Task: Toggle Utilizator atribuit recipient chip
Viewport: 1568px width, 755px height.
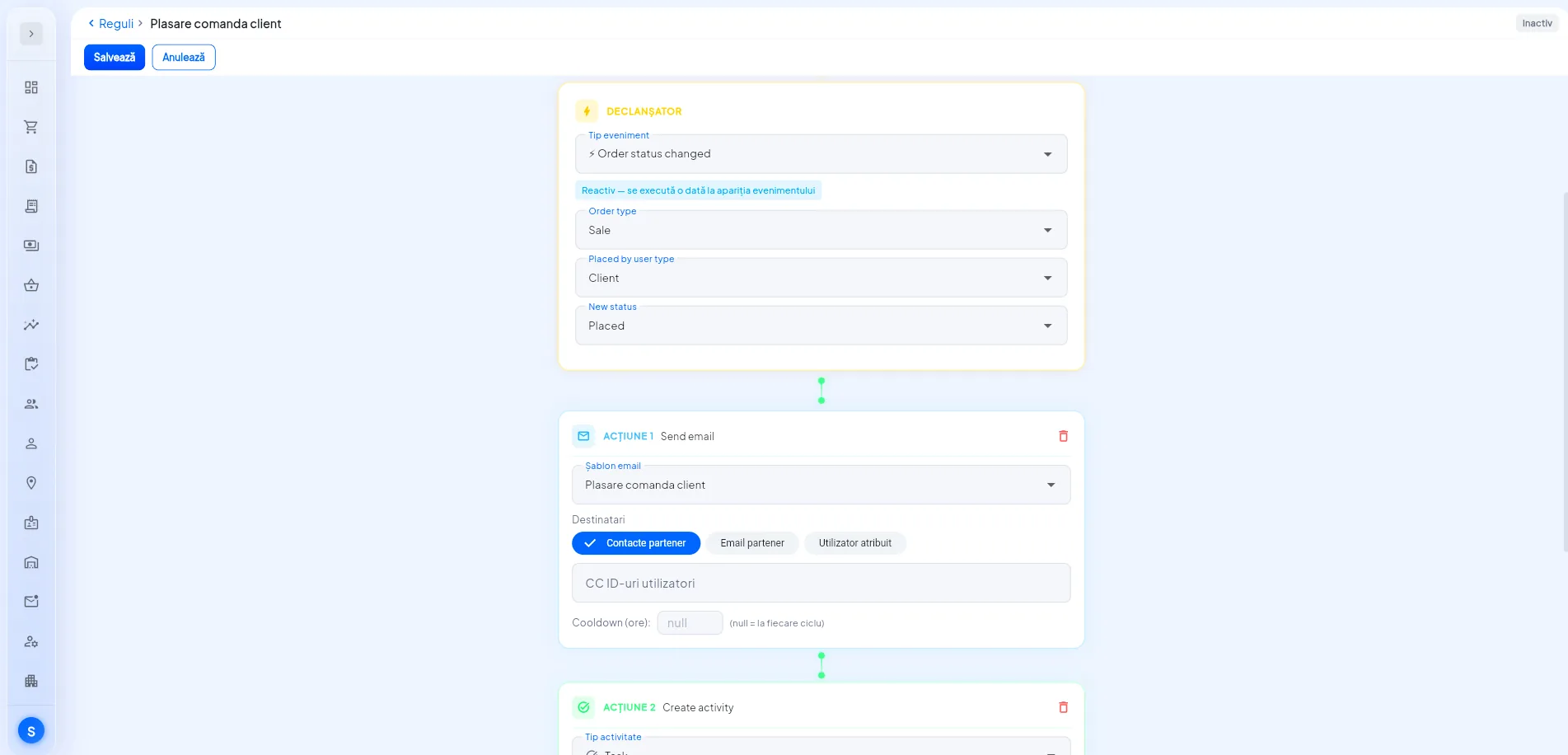Action: pyautogui.click(x=855, y=543)
